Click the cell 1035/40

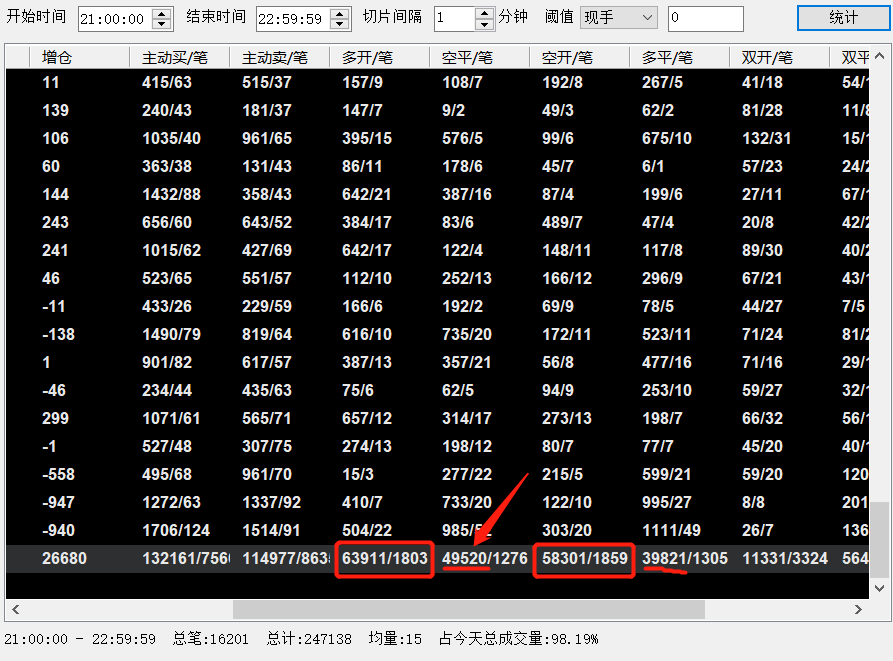coord(171,138)
